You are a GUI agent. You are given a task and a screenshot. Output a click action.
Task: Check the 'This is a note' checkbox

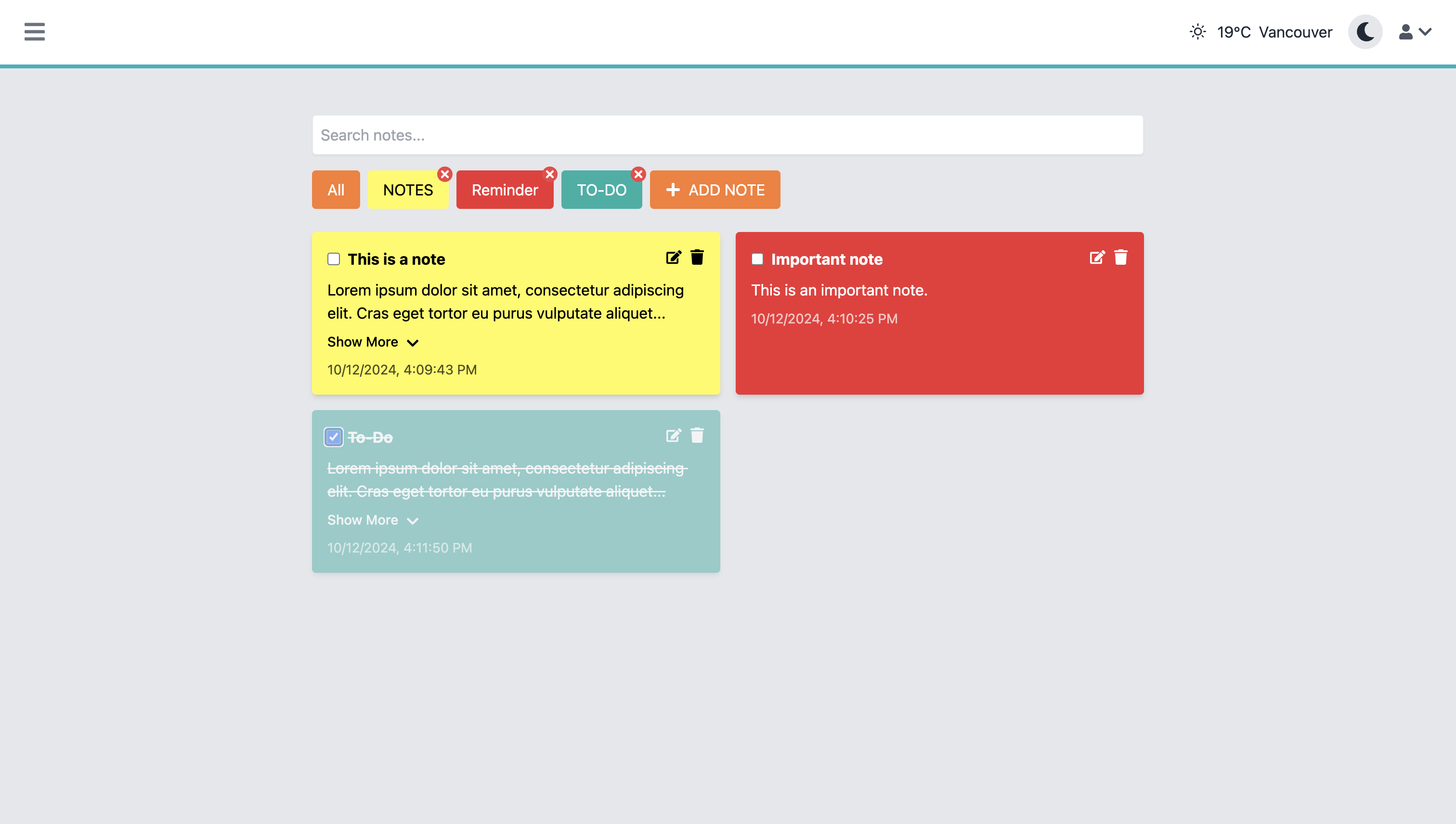[334, 259]
